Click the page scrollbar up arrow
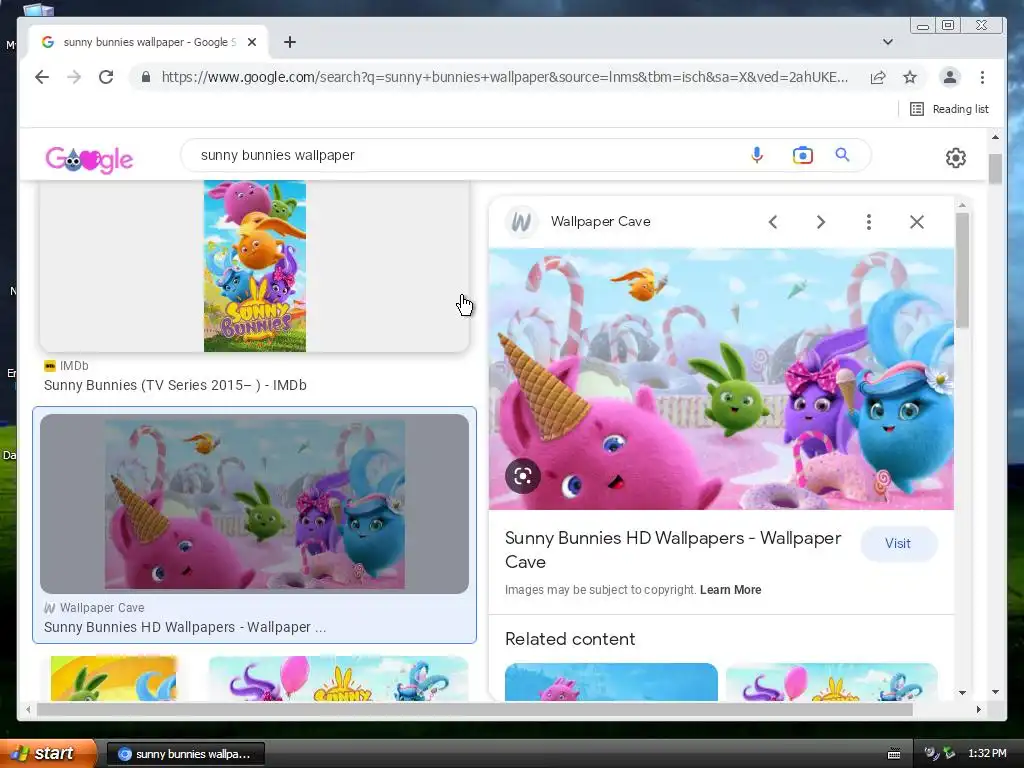This screenshot has height=768, width=1024. coord(995,137)
